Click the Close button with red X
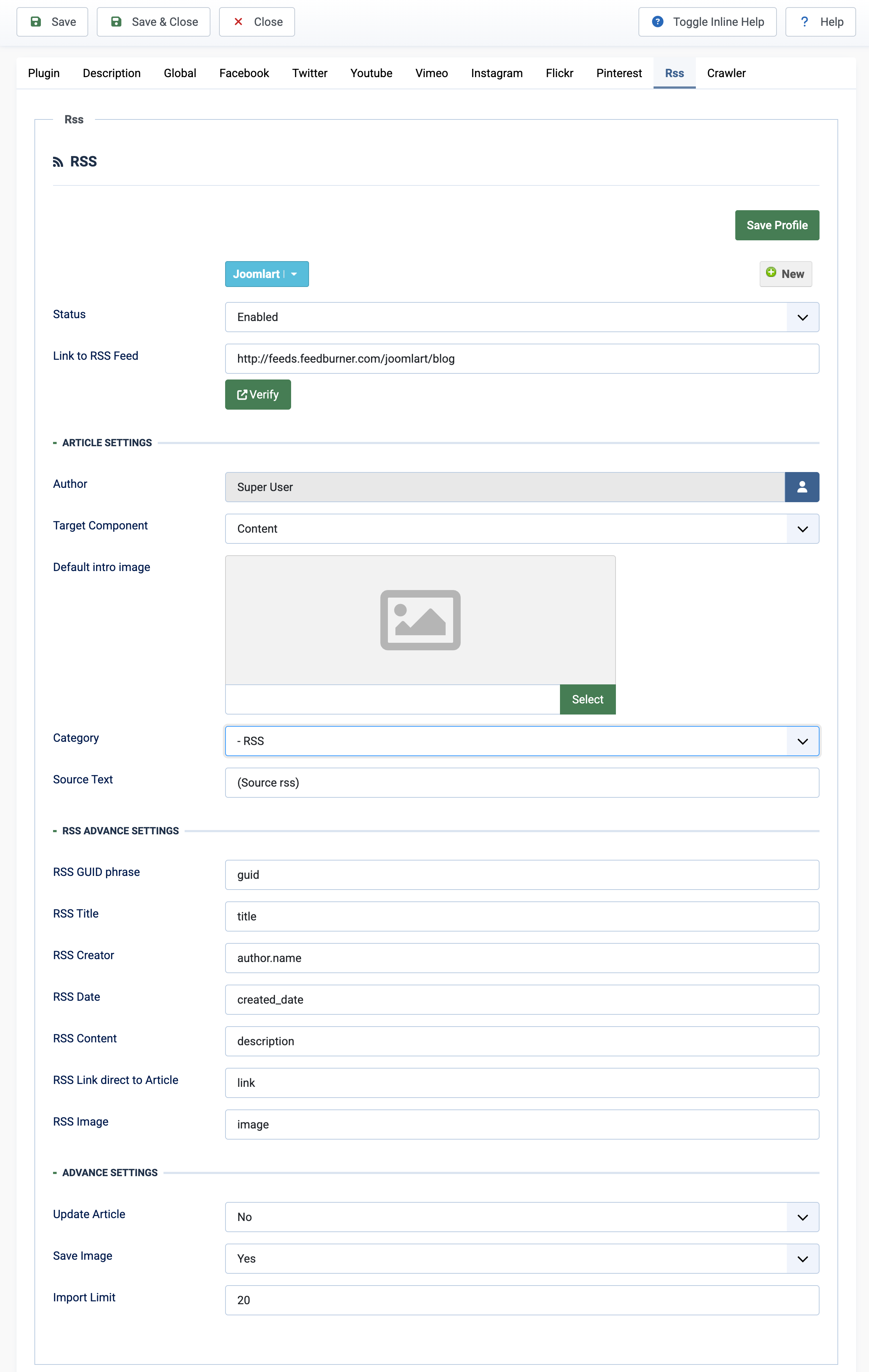Viewport: 869px width, 1372px height. (257, 22)
